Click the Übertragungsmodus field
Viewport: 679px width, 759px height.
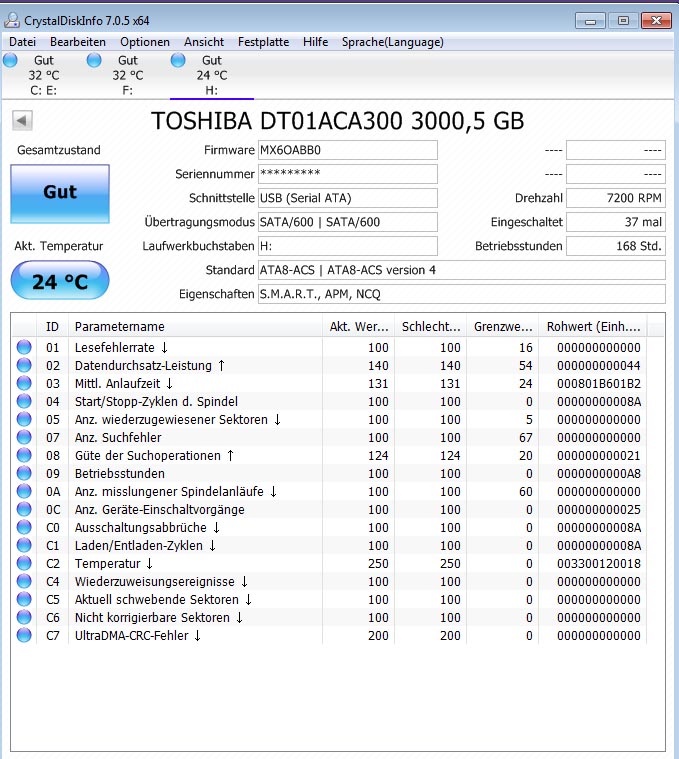347,222
